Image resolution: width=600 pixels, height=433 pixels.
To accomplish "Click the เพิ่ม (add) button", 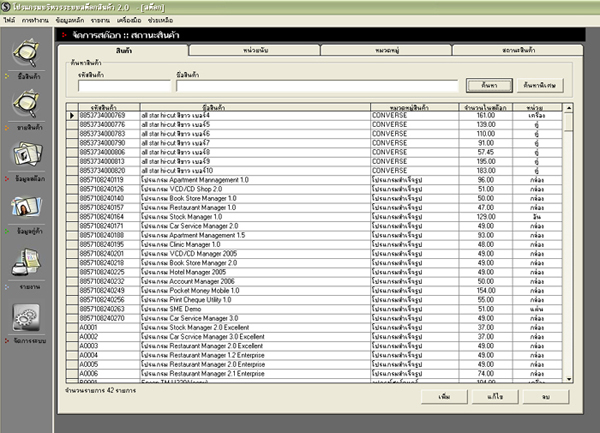I will point(444,397).
